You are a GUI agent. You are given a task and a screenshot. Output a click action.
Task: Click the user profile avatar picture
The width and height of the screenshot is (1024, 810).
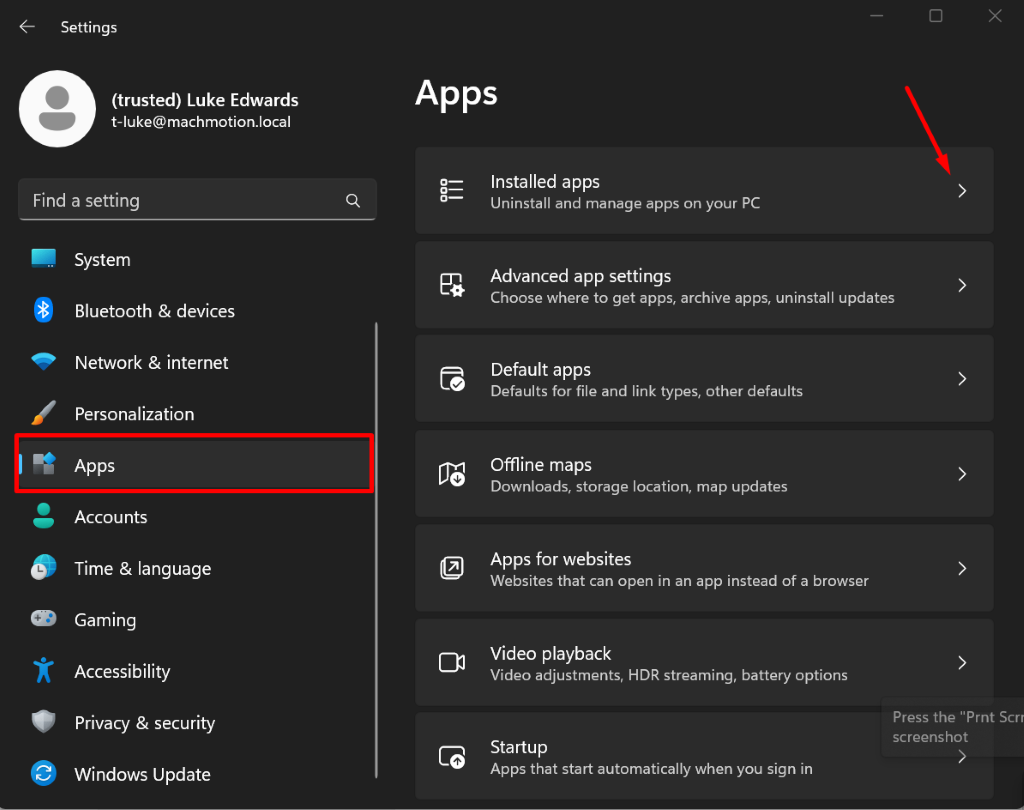pos(58,109)
